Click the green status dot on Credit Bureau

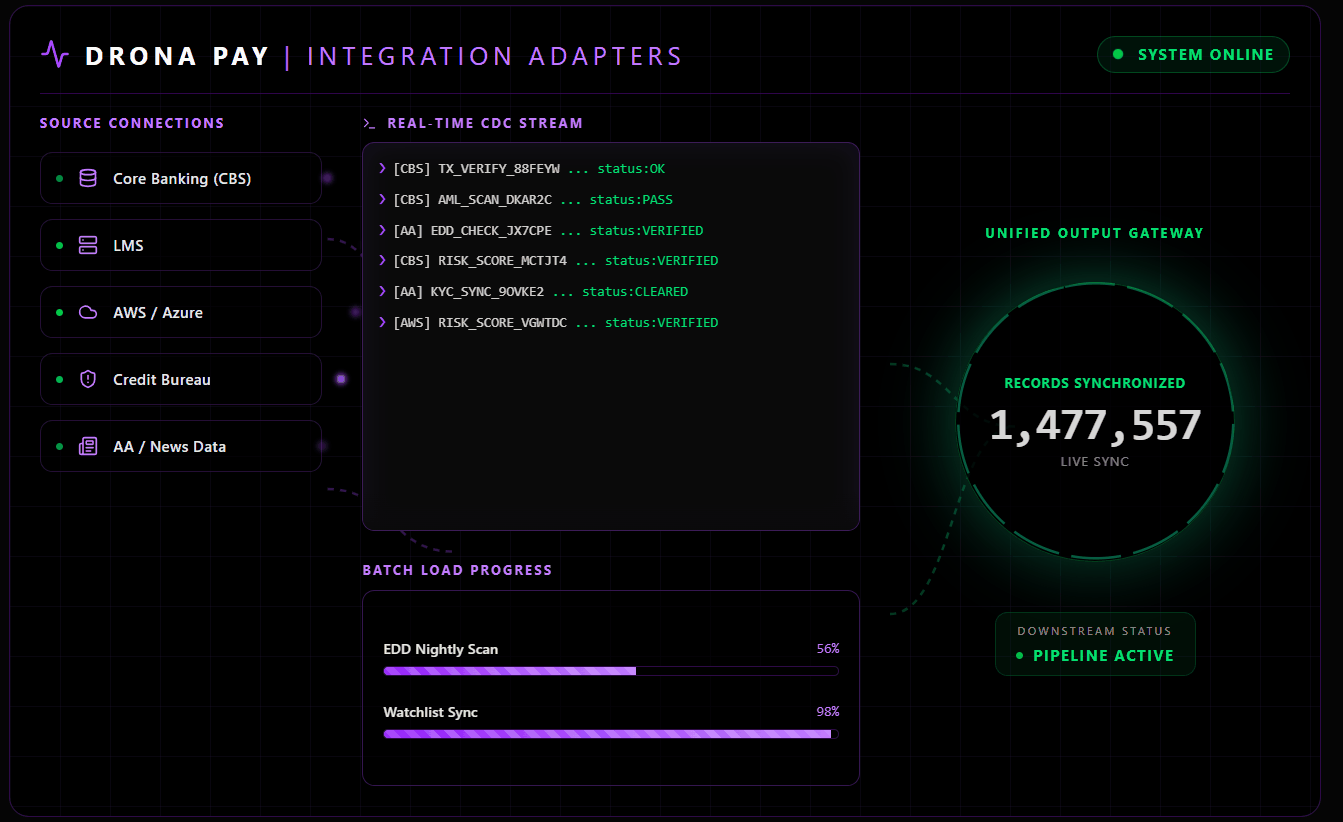[x=59, y=379]
